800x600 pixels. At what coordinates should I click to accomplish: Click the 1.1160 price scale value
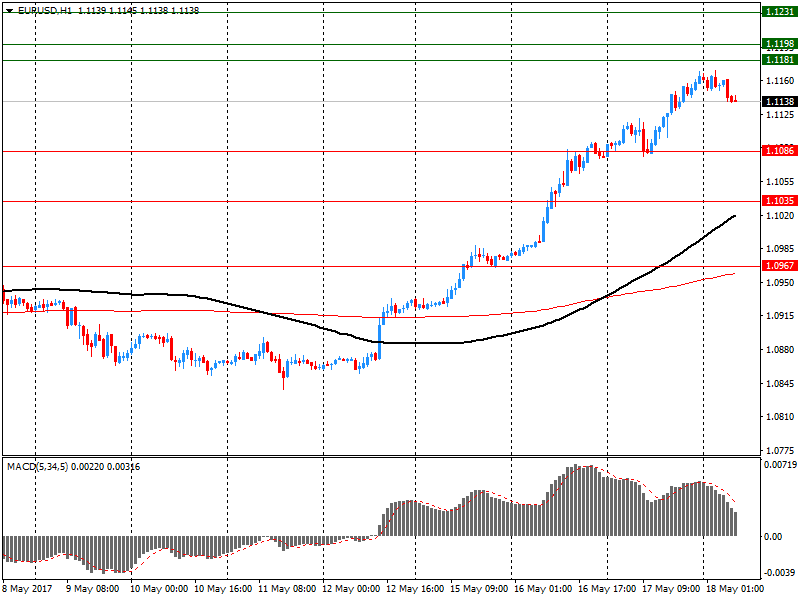point(780,81)
